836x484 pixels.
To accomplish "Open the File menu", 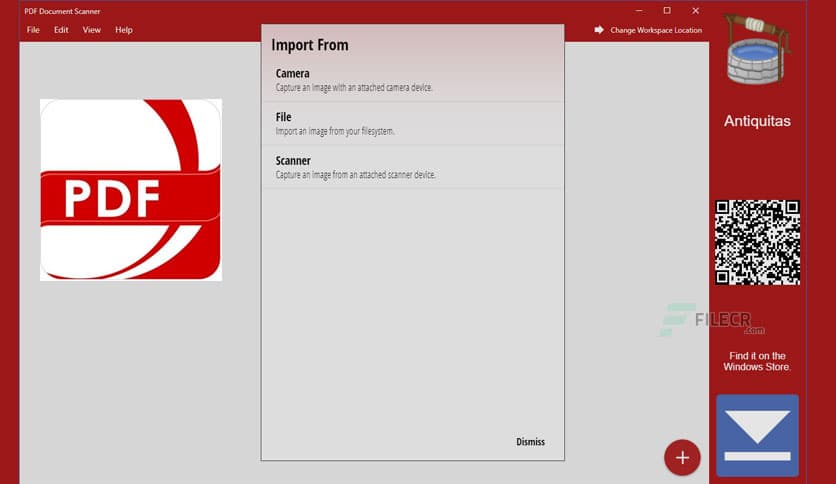I will coord(33,30).
